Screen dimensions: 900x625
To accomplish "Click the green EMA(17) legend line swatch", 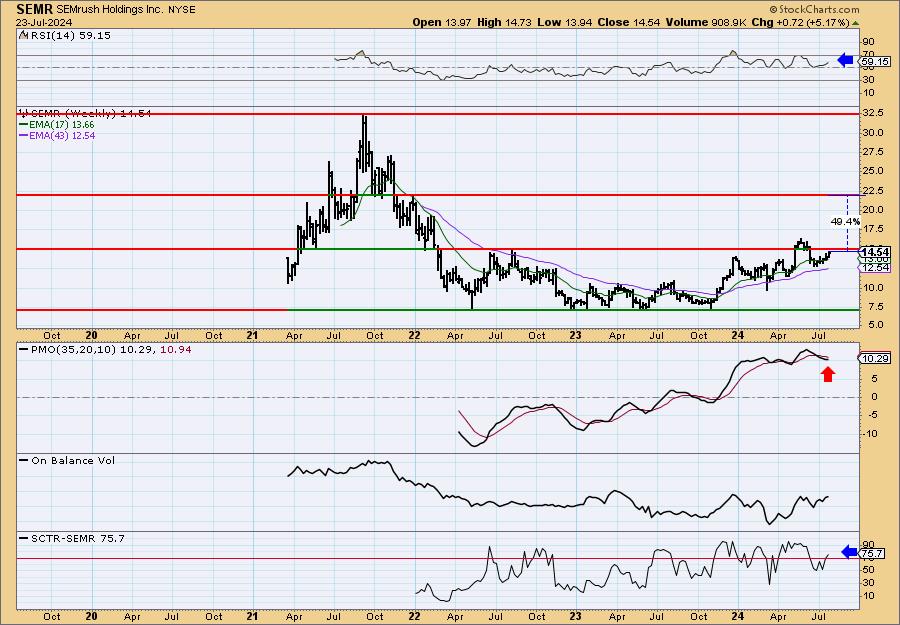I will (x=24, y=125).
